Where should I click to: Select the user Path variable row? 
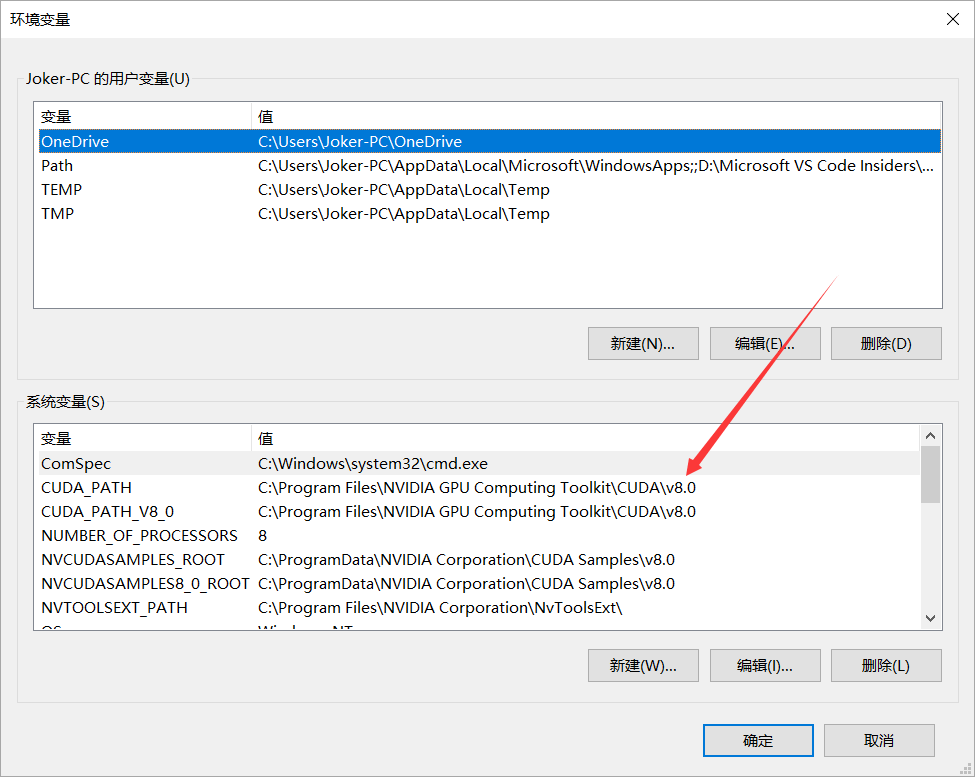(x=489, y=165)
